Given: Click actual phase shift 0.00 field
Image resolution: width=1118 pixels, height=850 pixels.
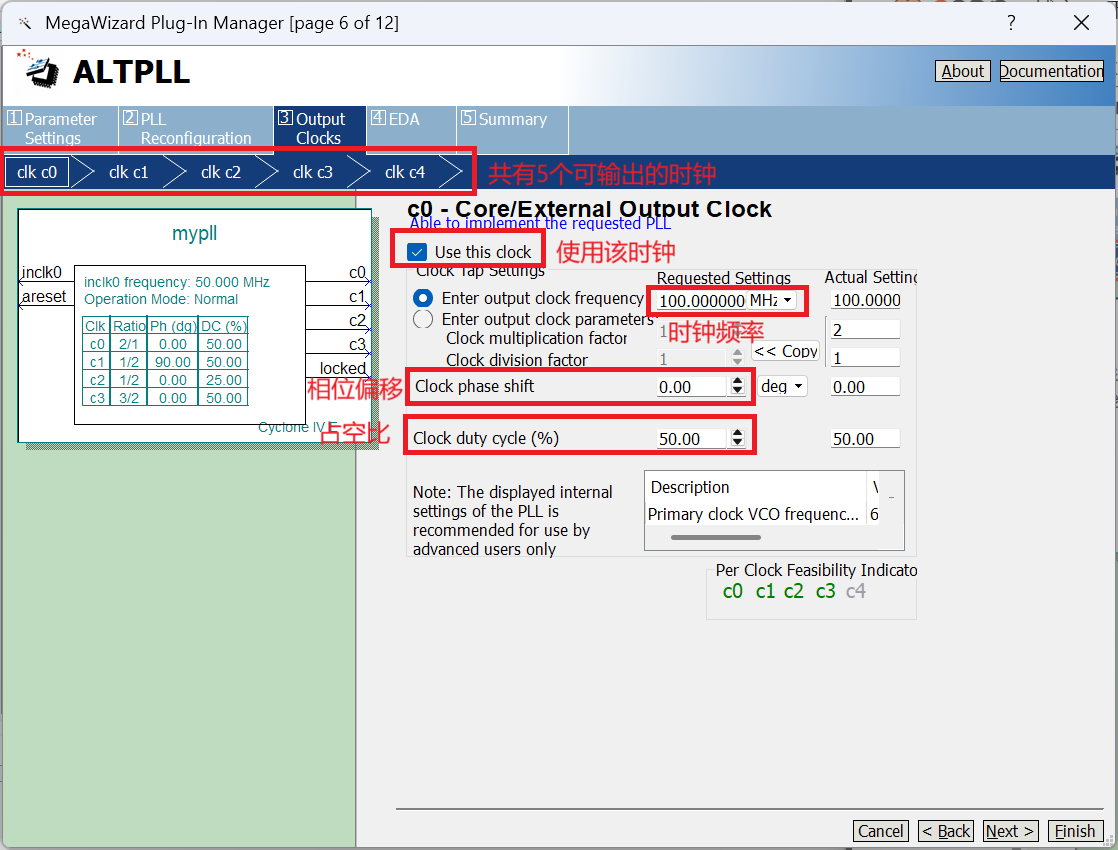Looking at the screenshot, I should tap(866, 386).
